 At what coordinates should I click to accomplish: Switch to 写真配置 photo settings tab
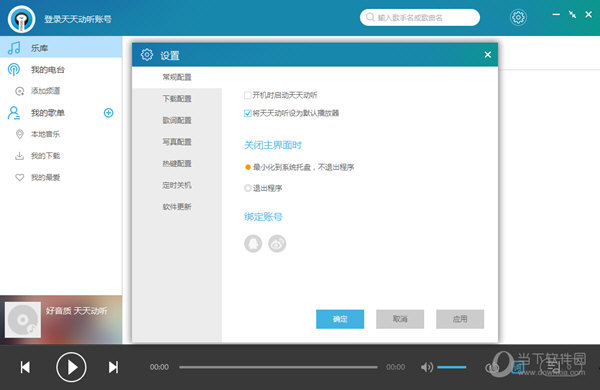click(177, 142)
